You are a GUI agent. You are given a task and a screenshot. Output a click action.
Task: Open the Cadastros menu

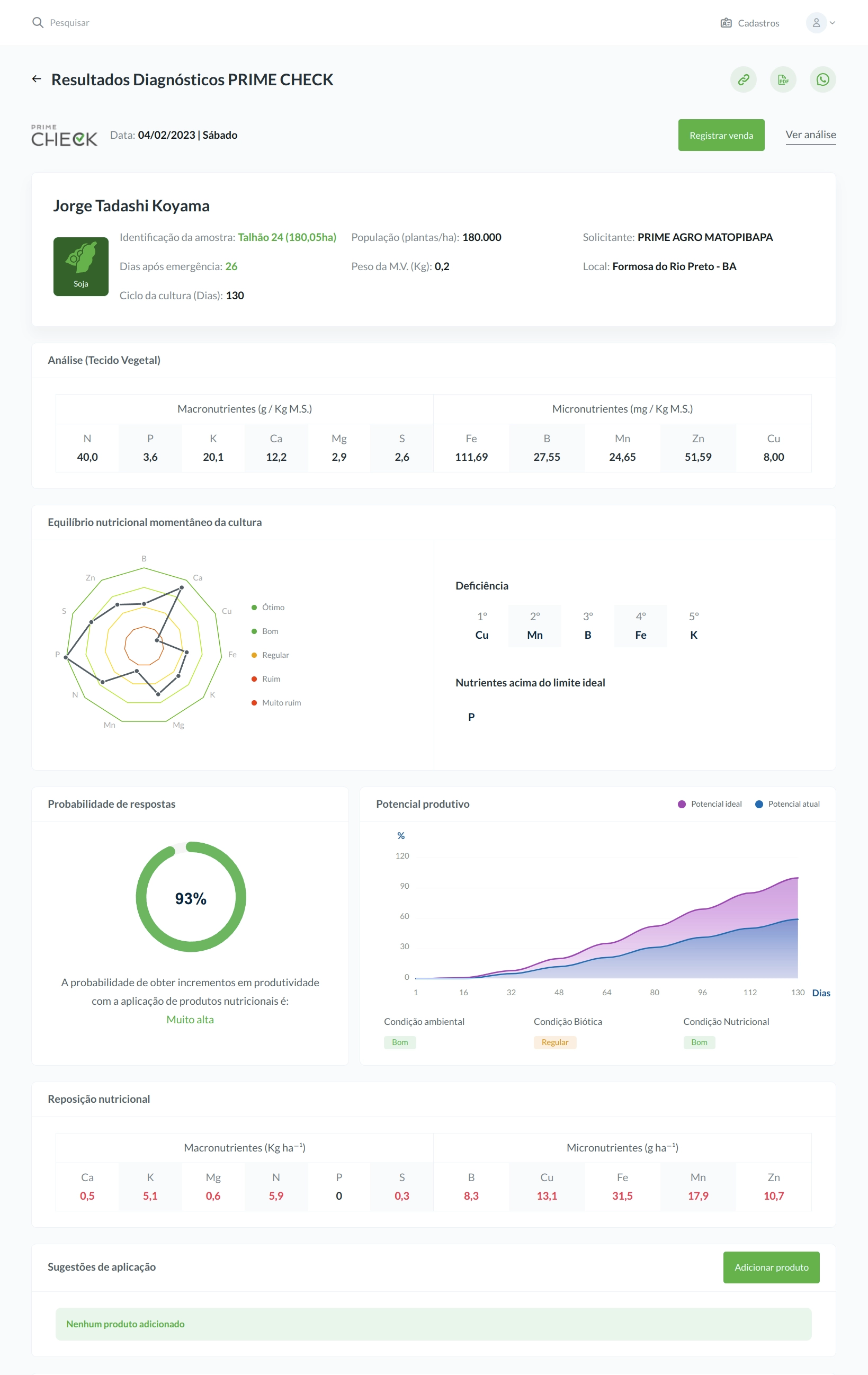click(750, 23)
